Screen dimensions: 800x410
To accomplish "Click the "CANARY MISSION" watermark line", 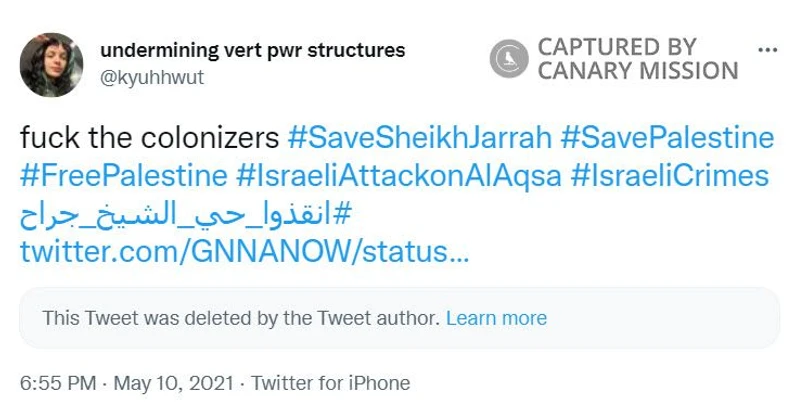I will click(637, 71).
